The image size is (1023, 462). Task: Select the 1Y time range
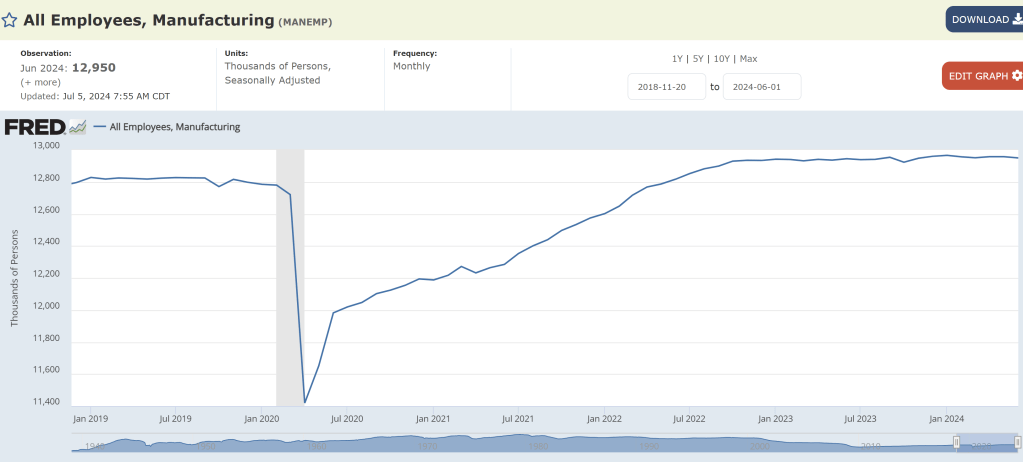click(678, 59)
